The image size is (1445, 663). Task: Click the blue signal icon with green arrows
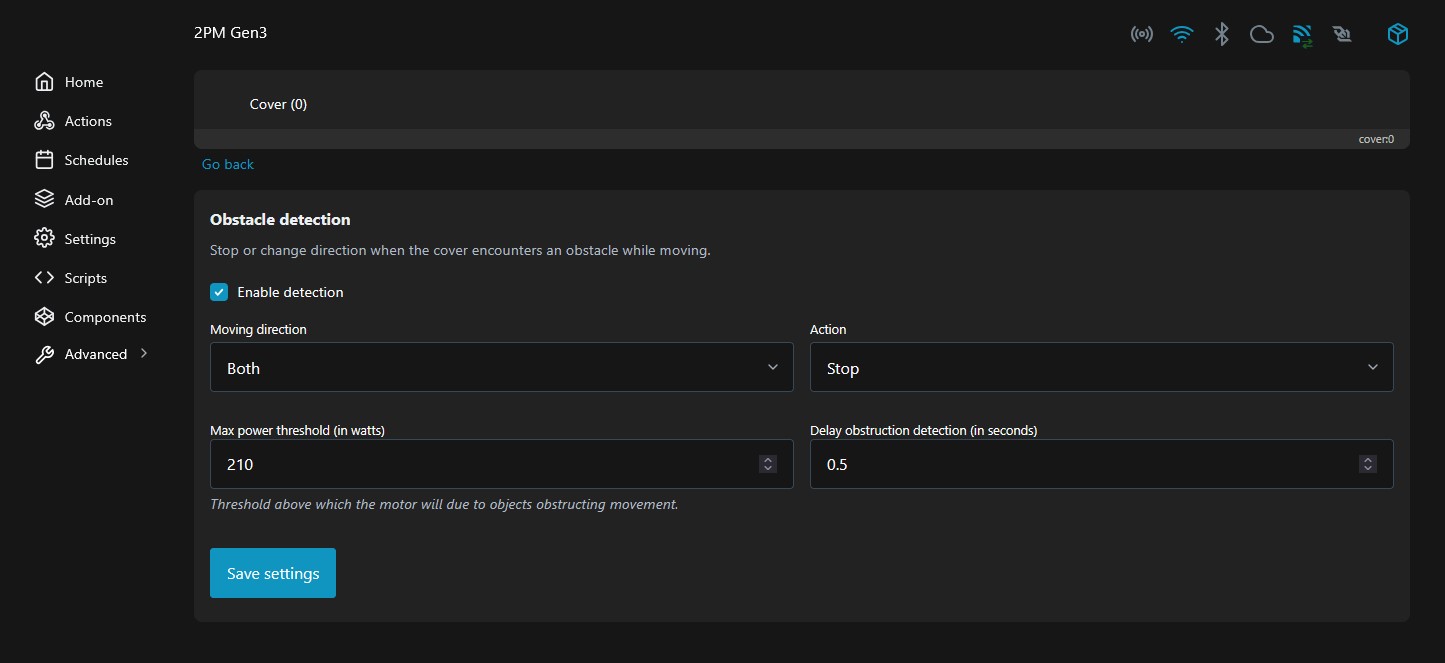[1302, 36]
